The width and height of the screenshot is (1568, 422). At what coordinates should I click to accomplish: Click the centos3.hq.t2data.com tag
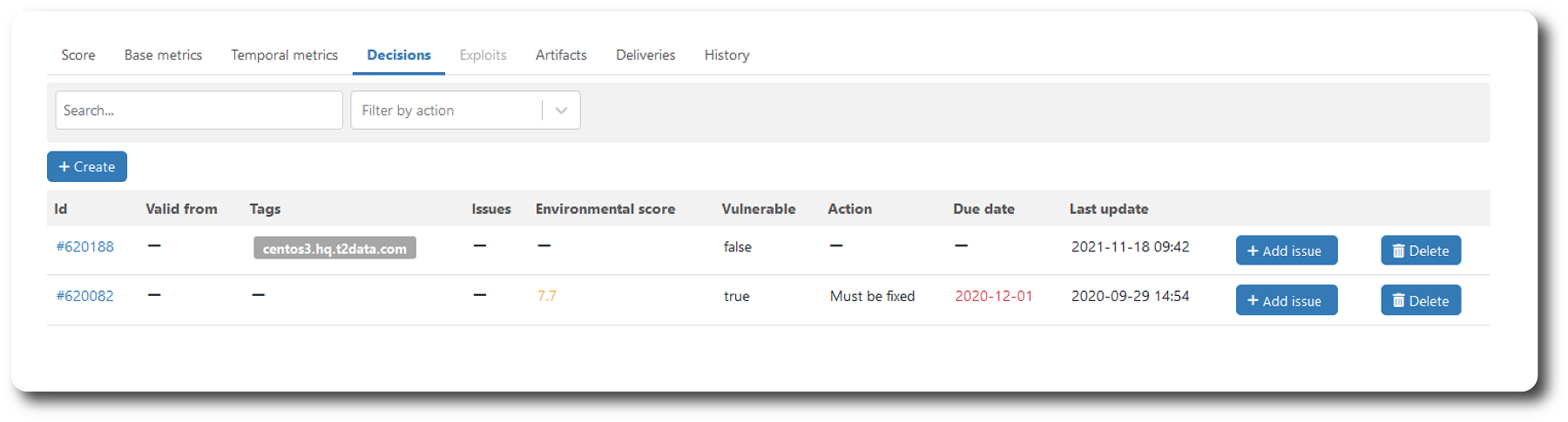point(335,248)
